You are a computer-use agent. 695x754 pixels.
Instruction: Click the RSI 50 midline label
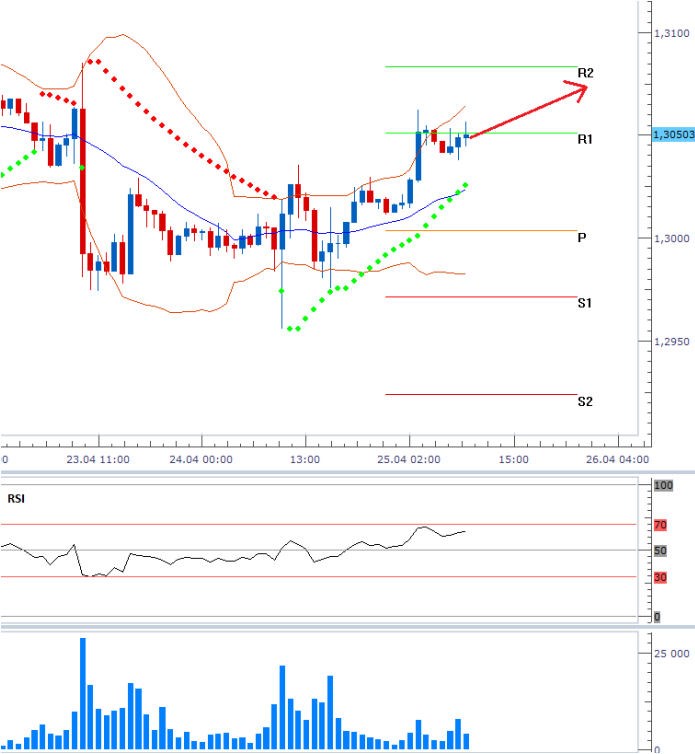pos(660,551)
